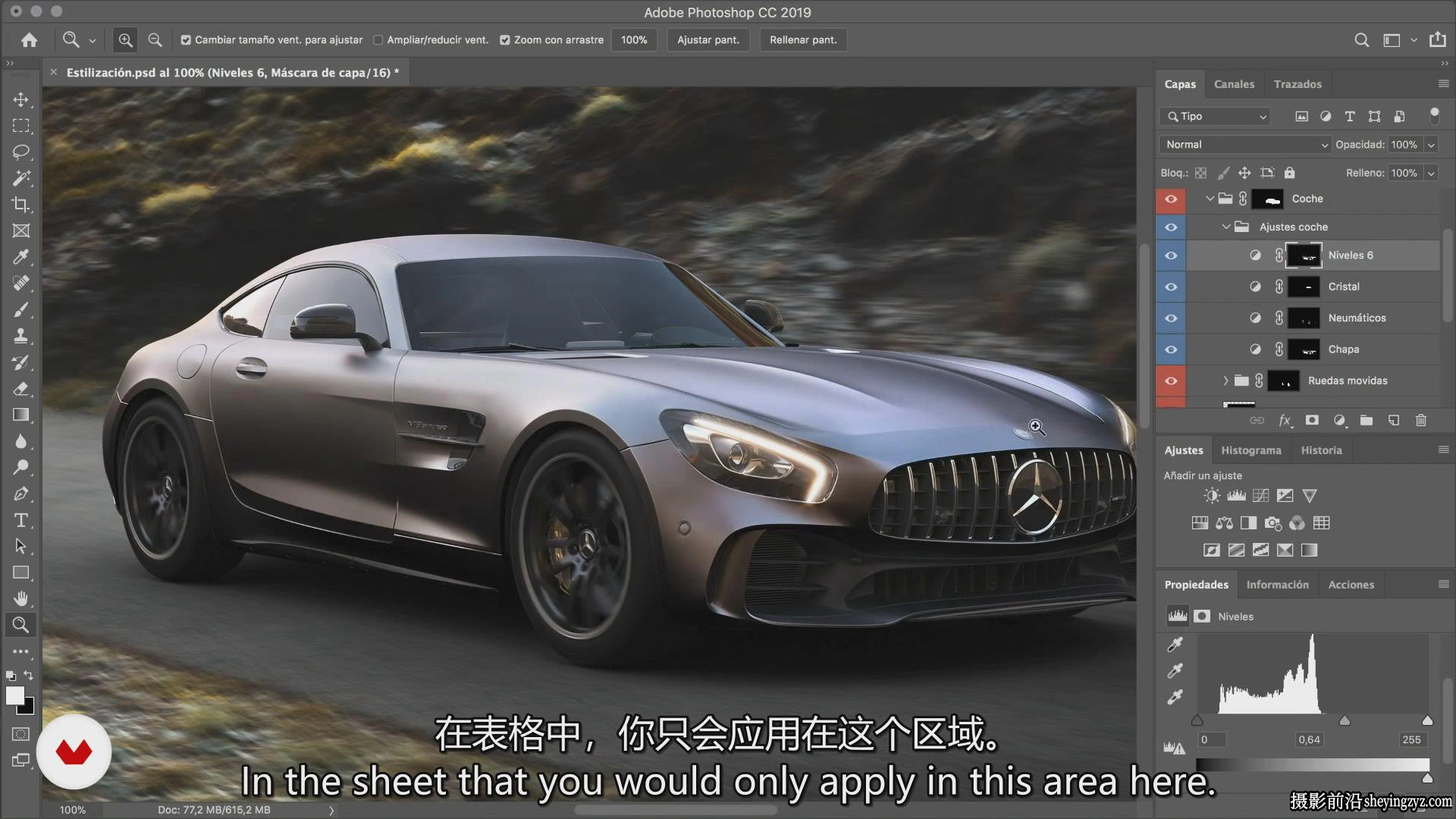Select the Clone Stamp tool

coord(20,336)
